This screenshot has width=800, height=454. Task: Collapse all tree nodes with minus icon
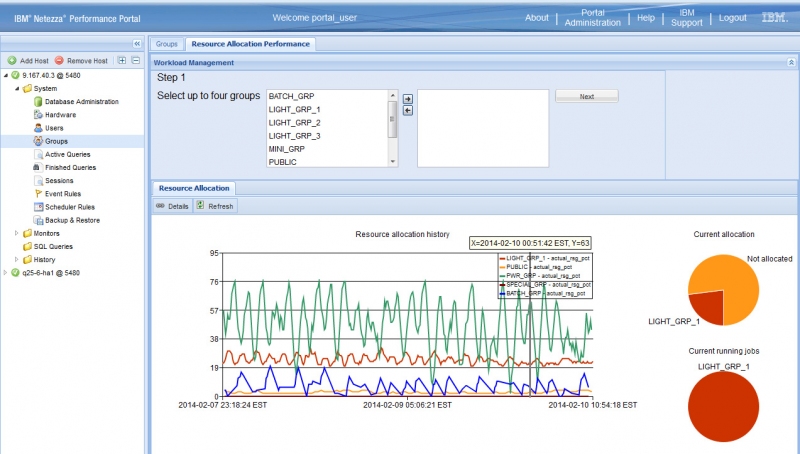click(x=136, y=60)
